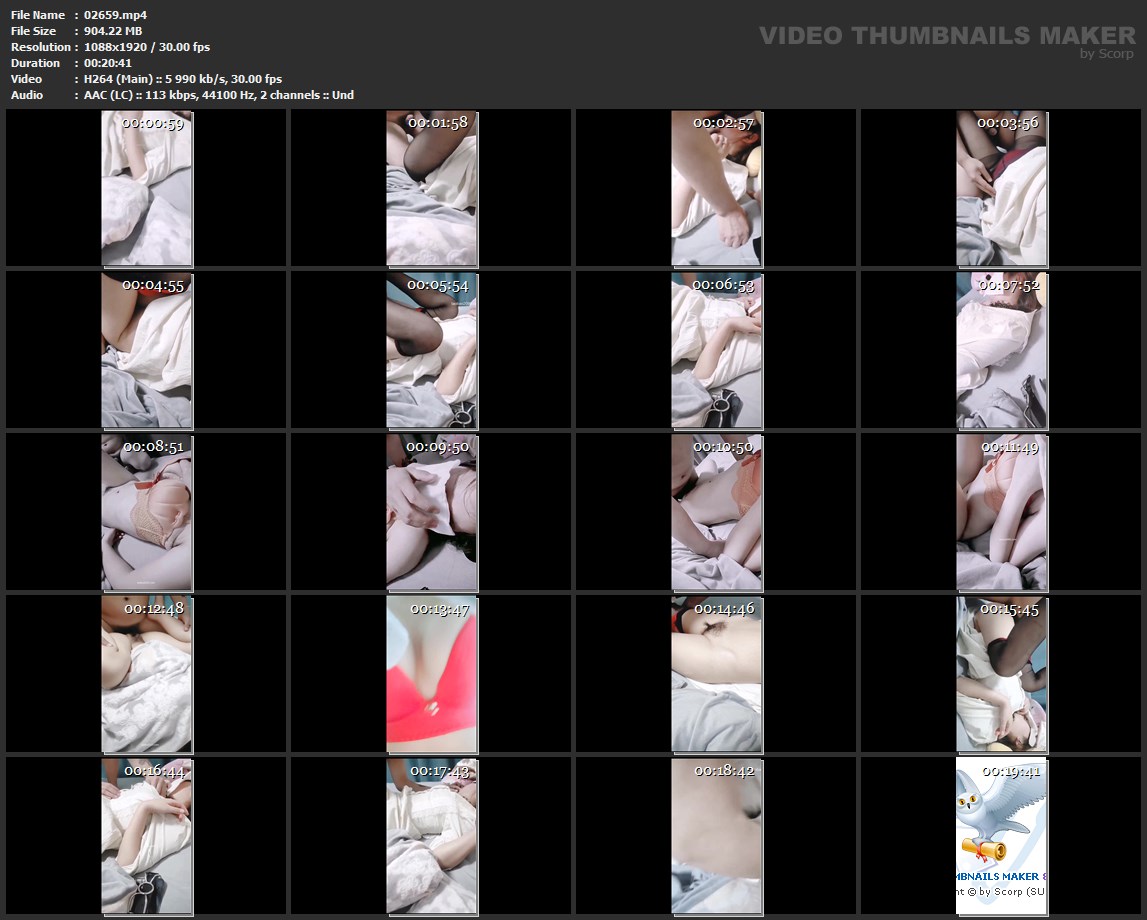Open the 00:07:52 frame

click(x=1001, y=350)
